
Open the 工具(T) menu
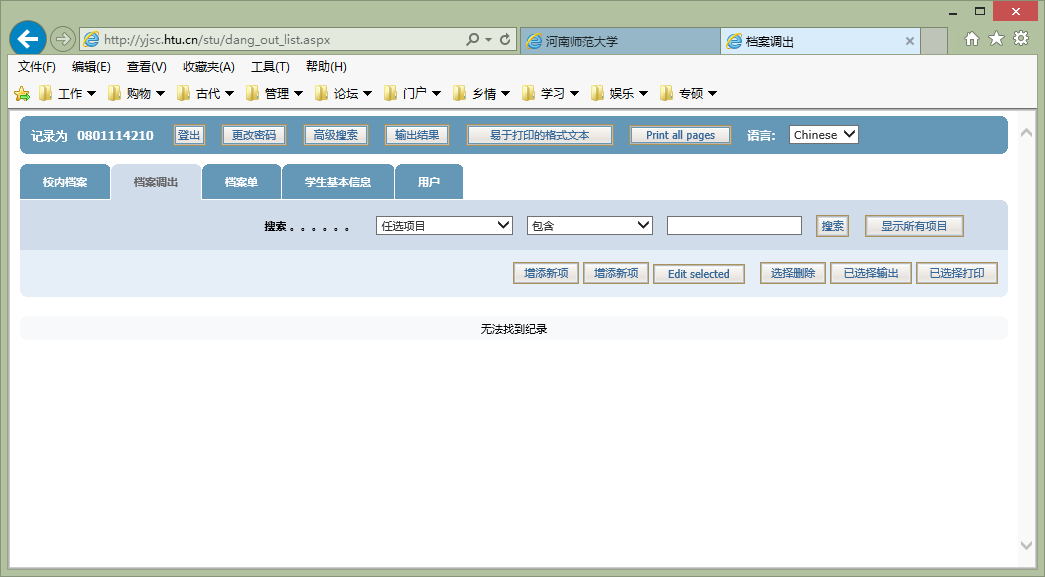(270, 67)
